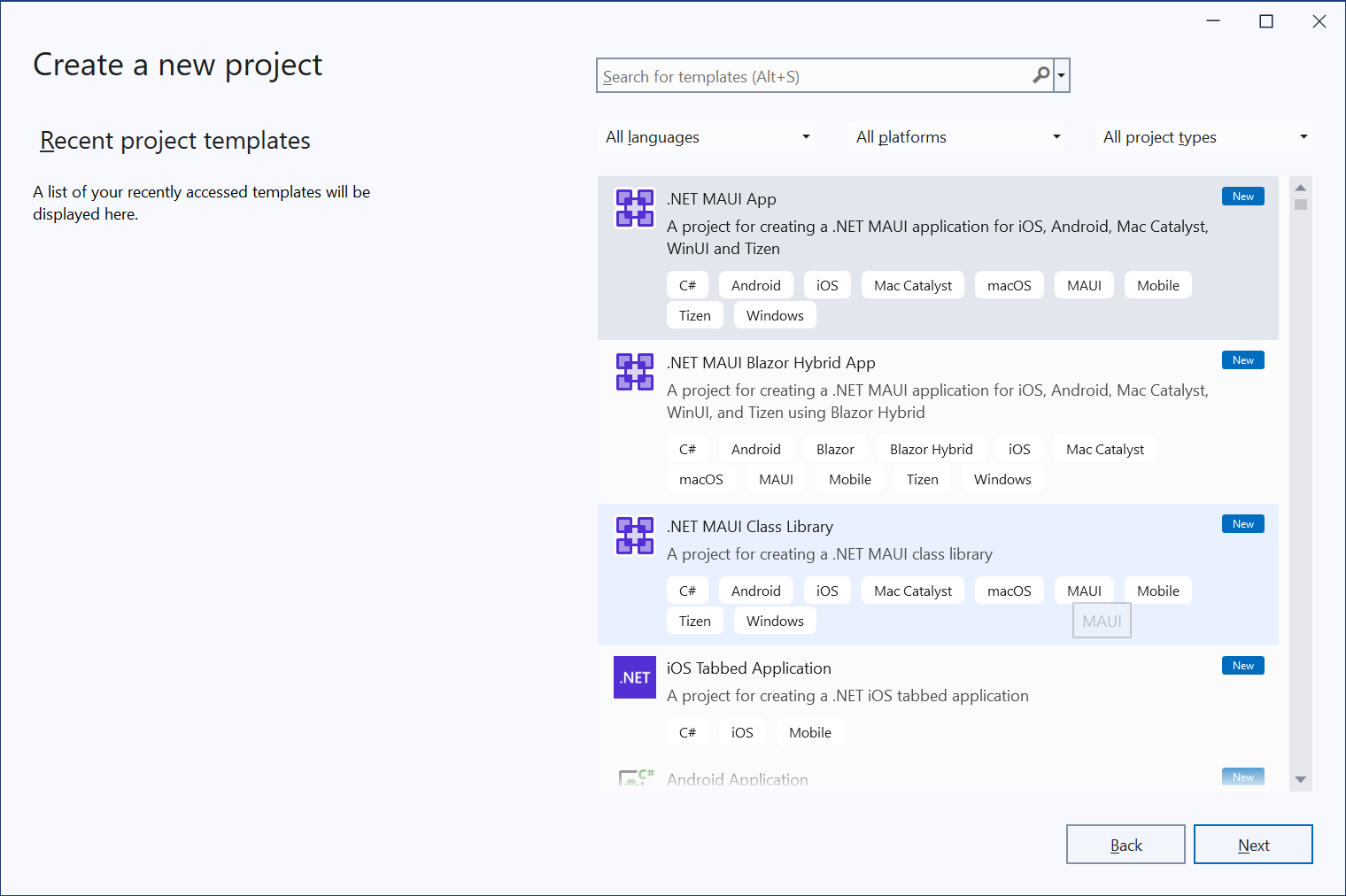Screen dimensions: 1346x896
Task: Click the New badge on iOS Tabbed Application
Action: point(1243,666)
